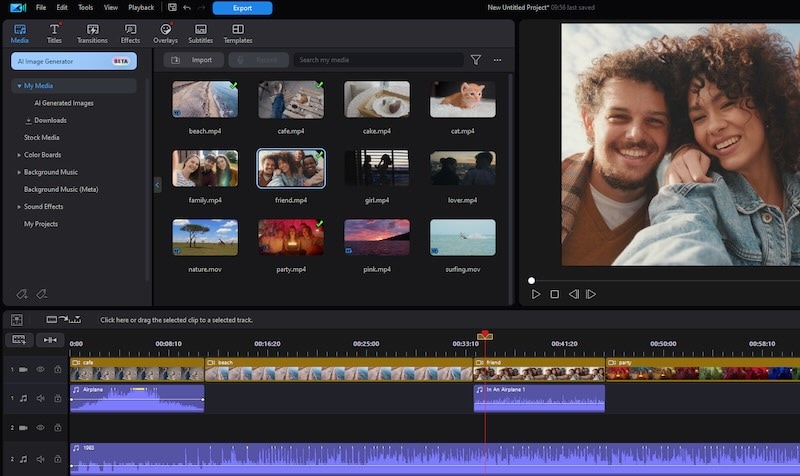800x476 pixels.
Task: Mute audio track 1
Action: 40,398
